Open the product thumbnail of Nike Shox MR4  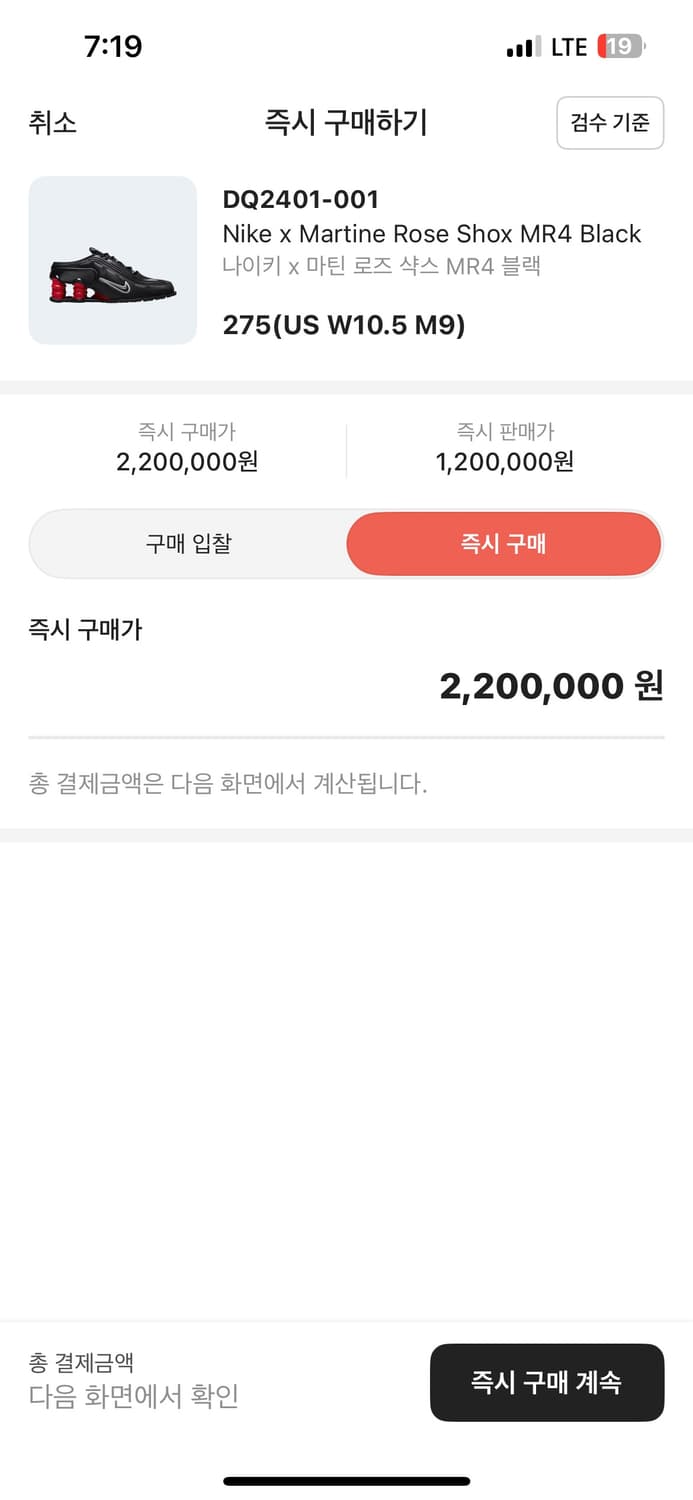click(x=112, y=262)
